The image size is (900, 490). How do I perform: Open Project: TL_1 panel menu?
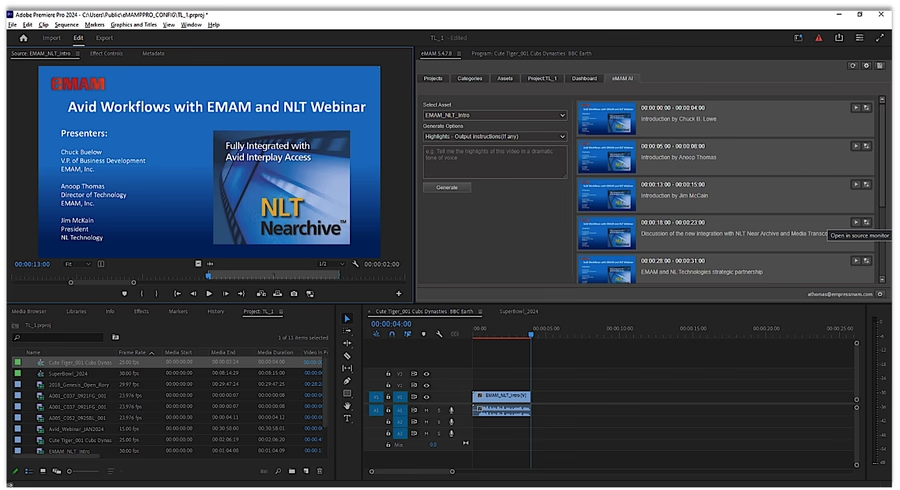coord(281,312)
